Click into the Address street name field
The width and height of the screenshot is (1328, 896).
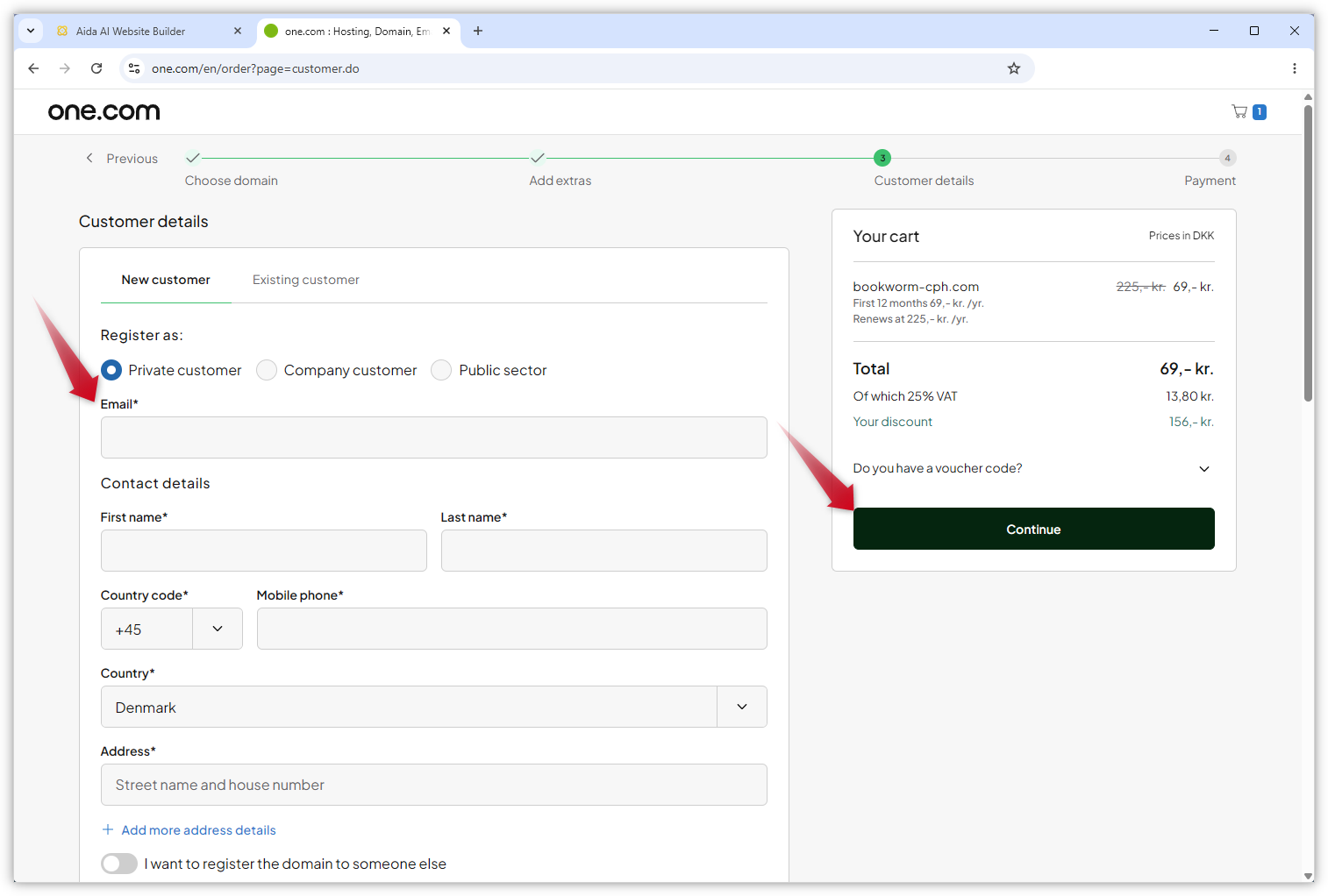[x=434, y=785]
